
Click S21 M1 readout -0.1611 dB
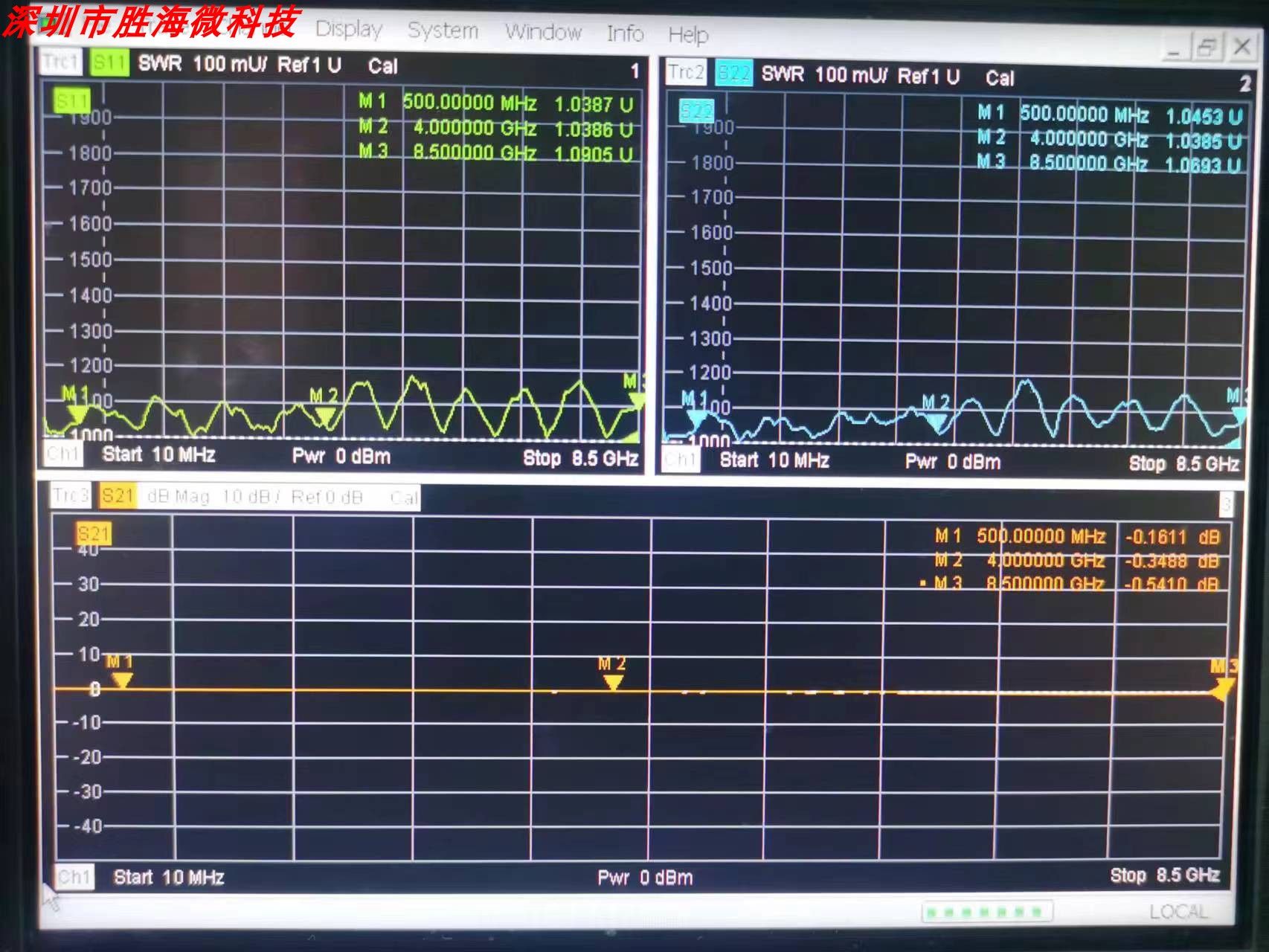pos(1172,537)
